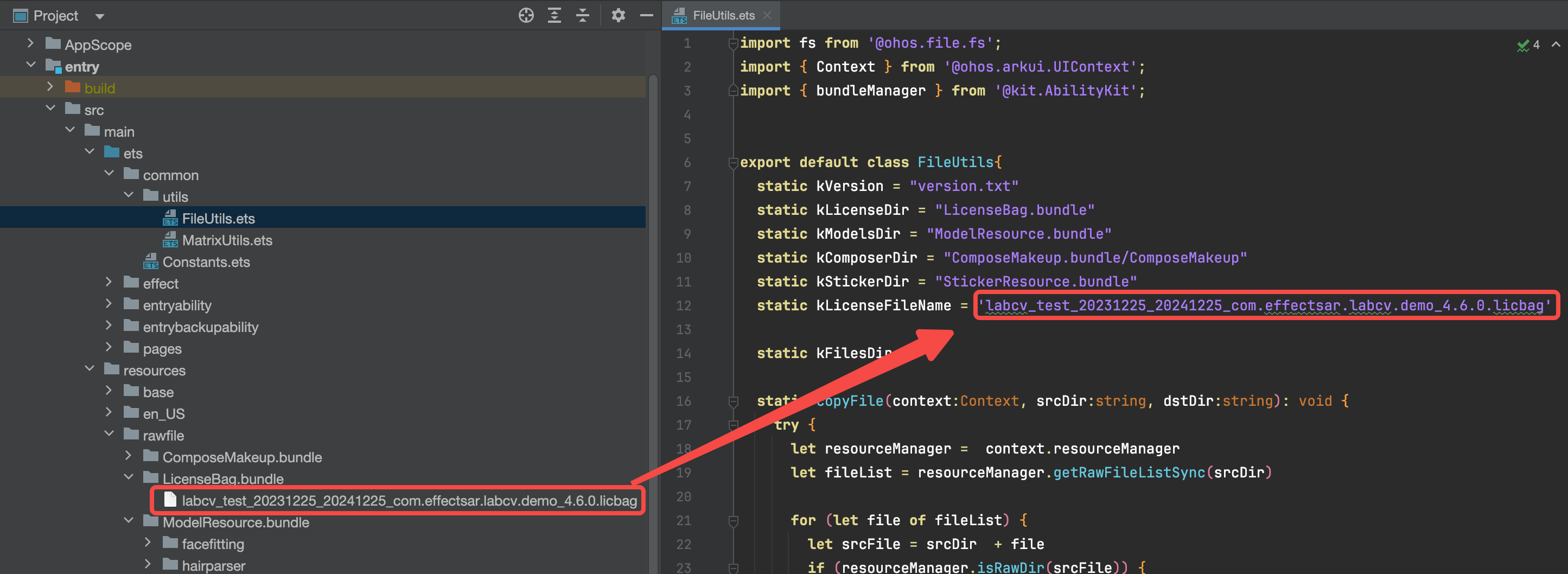Image resolution: width=1568 pixels, height=574 pixels.
Task: Fold the FileUtils class at line 6
Action: pyautogui.click(x=733, y=163)
